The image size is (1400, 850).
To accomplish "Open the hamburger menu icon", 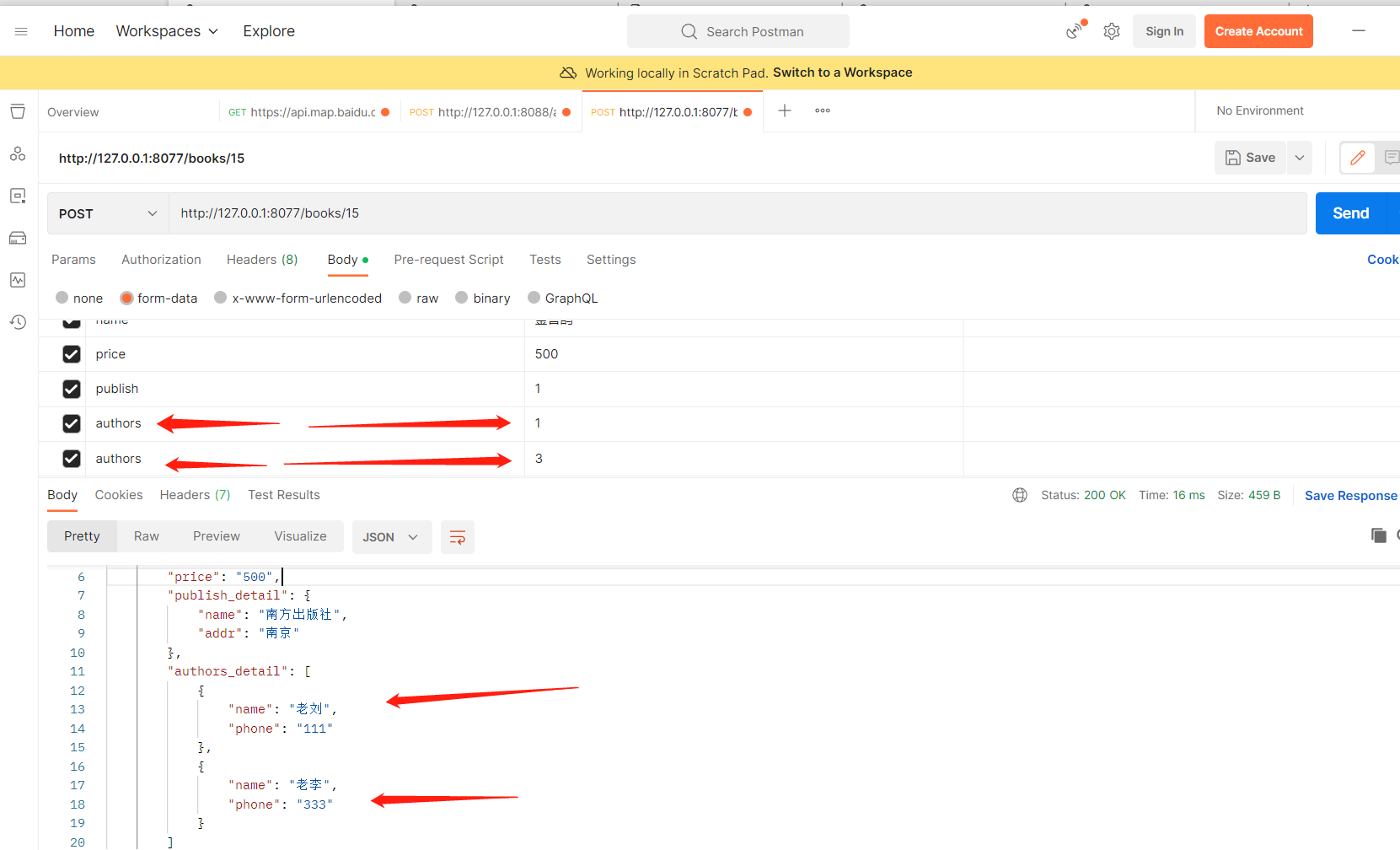I will (x=21, y=31).
